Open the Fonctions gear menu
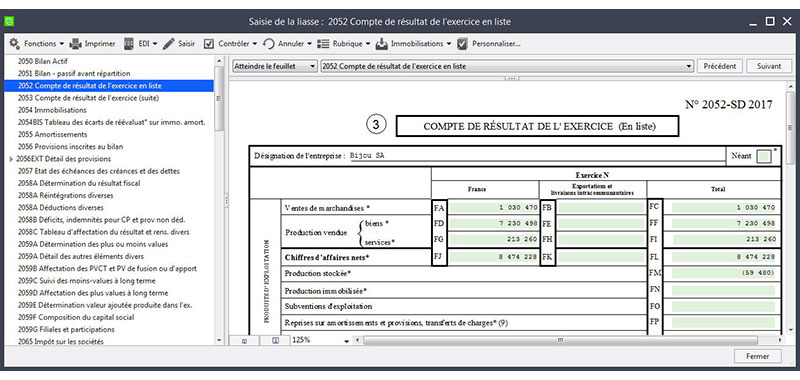This screenshot has width=800, height=380. click(x=14, y=44)
